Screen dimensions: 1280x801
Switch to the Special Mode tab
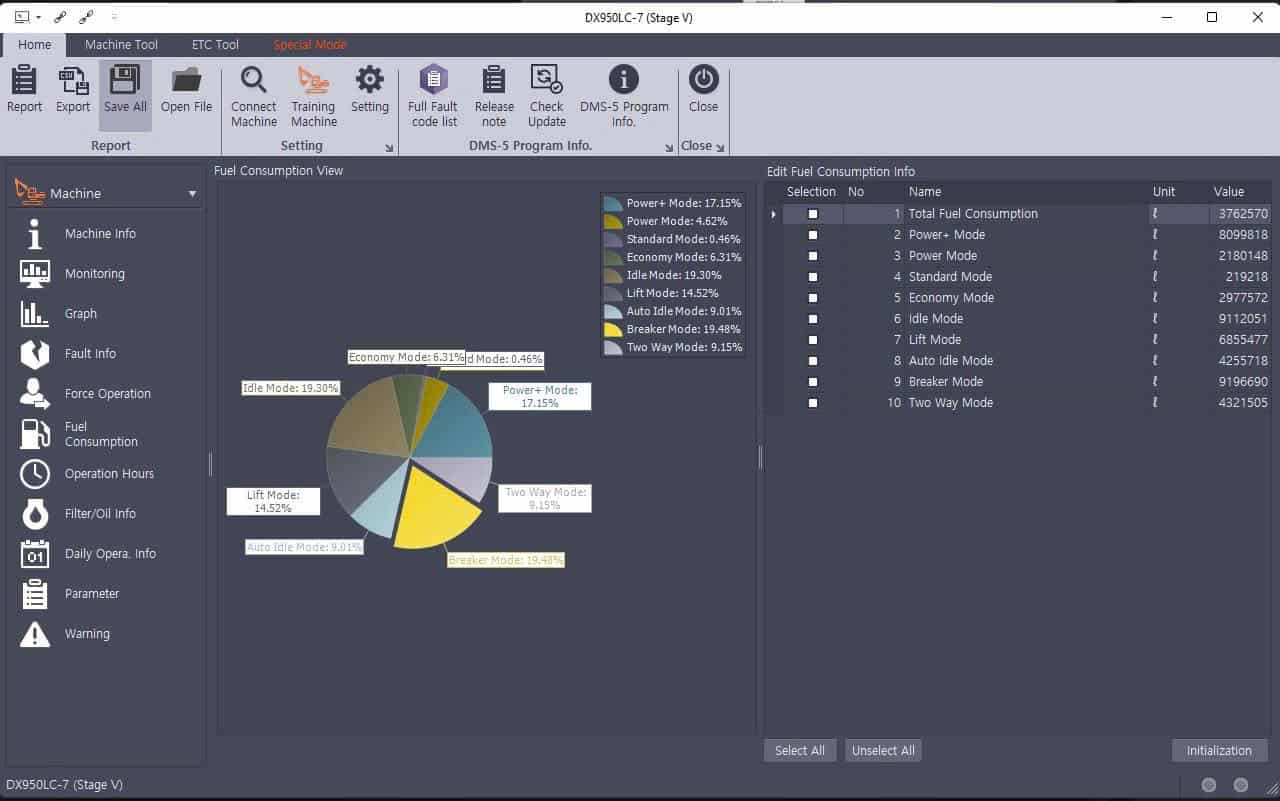pos(310,45)
